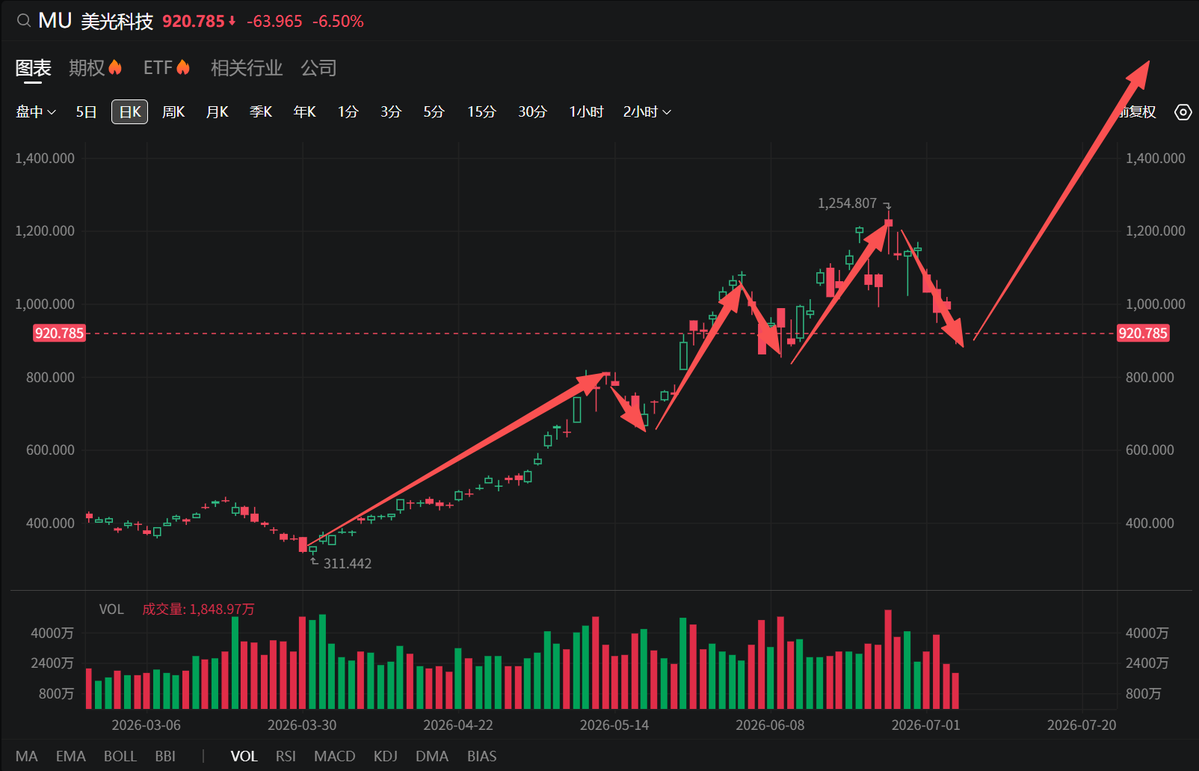Viewport: 1199px width, 771px height.
Task: Select the 日K daily candlestick timeframe
Action: [x=129, y=112]
